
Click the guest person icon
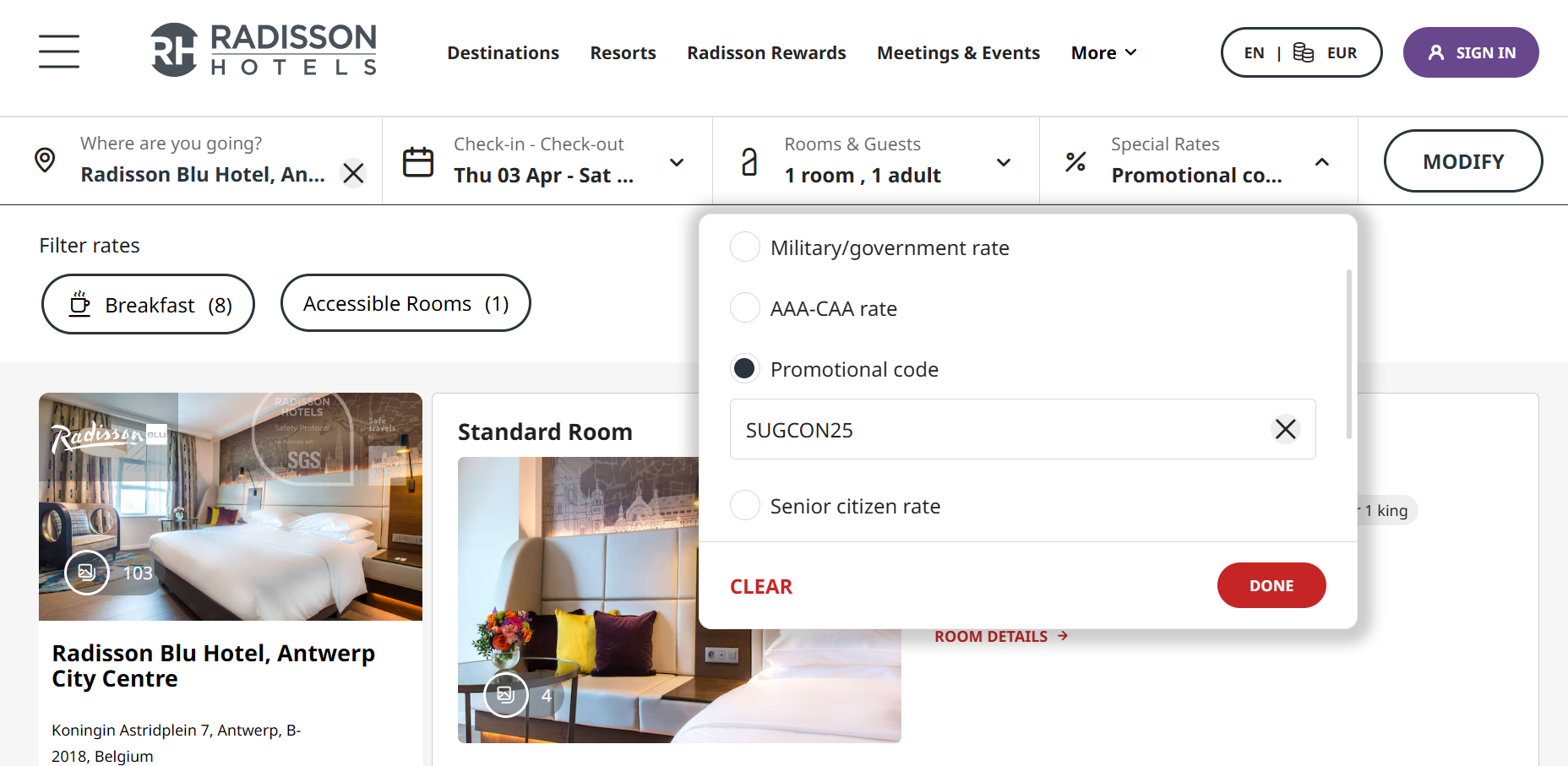coord(749,161)
